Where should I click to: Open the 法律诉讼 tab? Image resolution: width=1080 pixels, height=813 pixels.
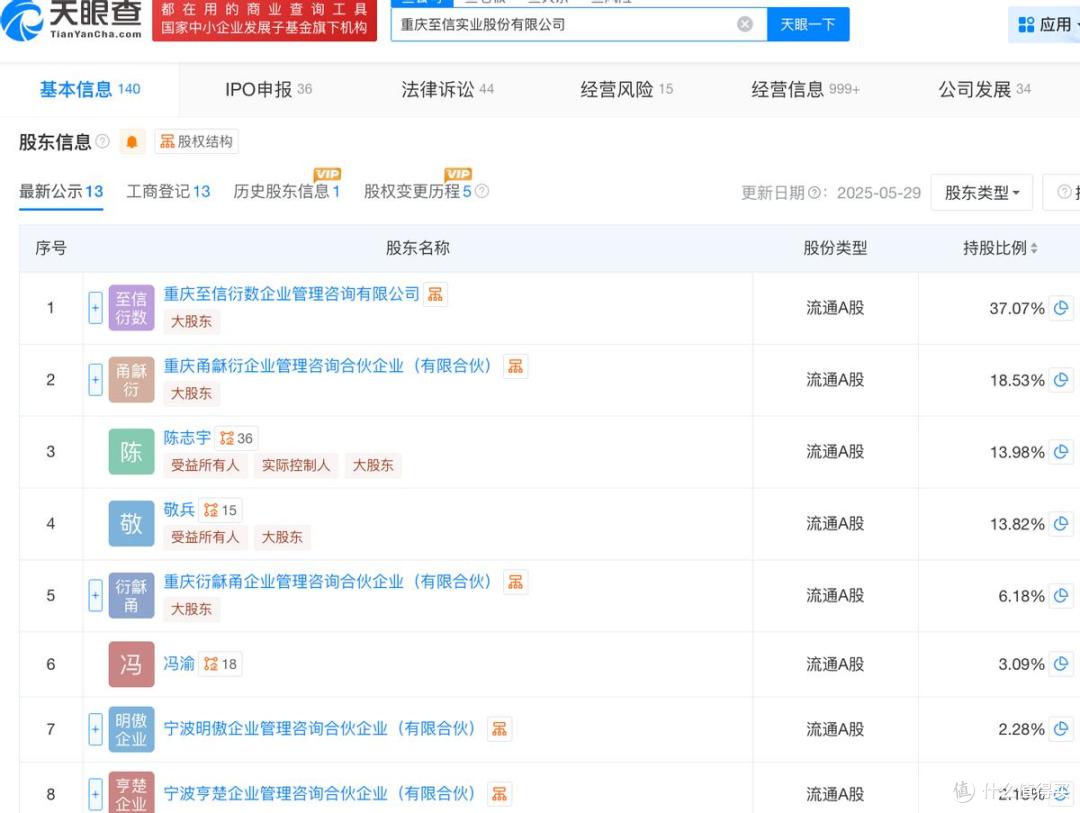pos(448,90)
